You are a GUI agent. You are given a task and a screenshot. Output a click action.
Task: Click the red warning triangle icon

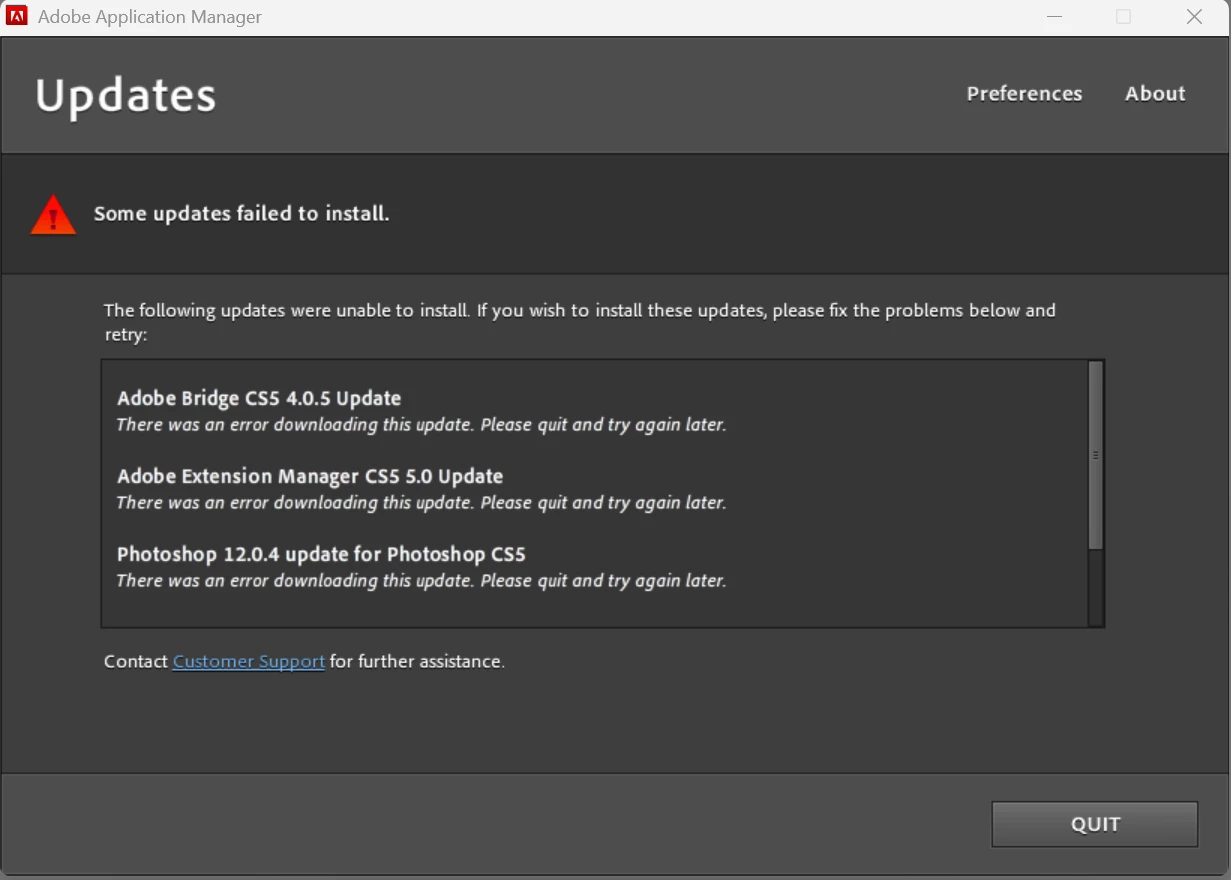(x=53, y=215)
